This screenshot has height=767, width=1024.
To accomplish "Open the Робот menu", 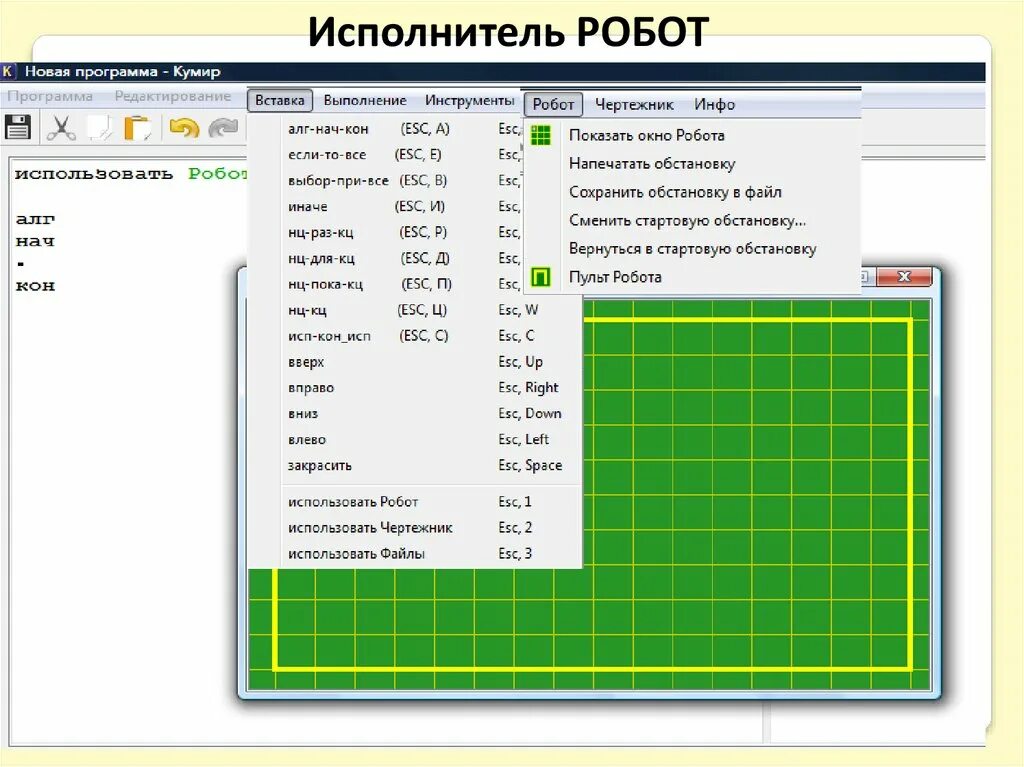I will [553, 105].
